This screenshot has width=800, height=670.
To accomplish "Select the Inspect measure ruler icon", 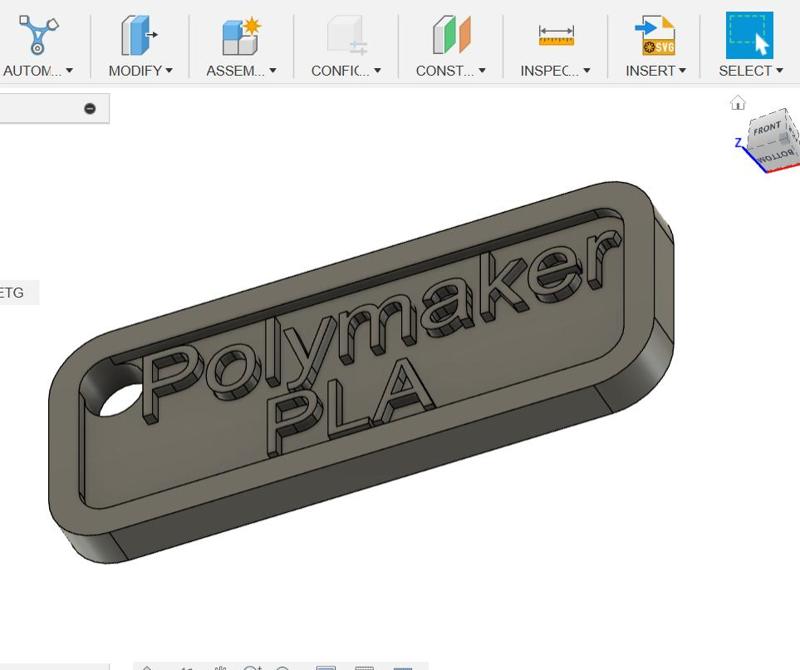I will click(556, 36).
